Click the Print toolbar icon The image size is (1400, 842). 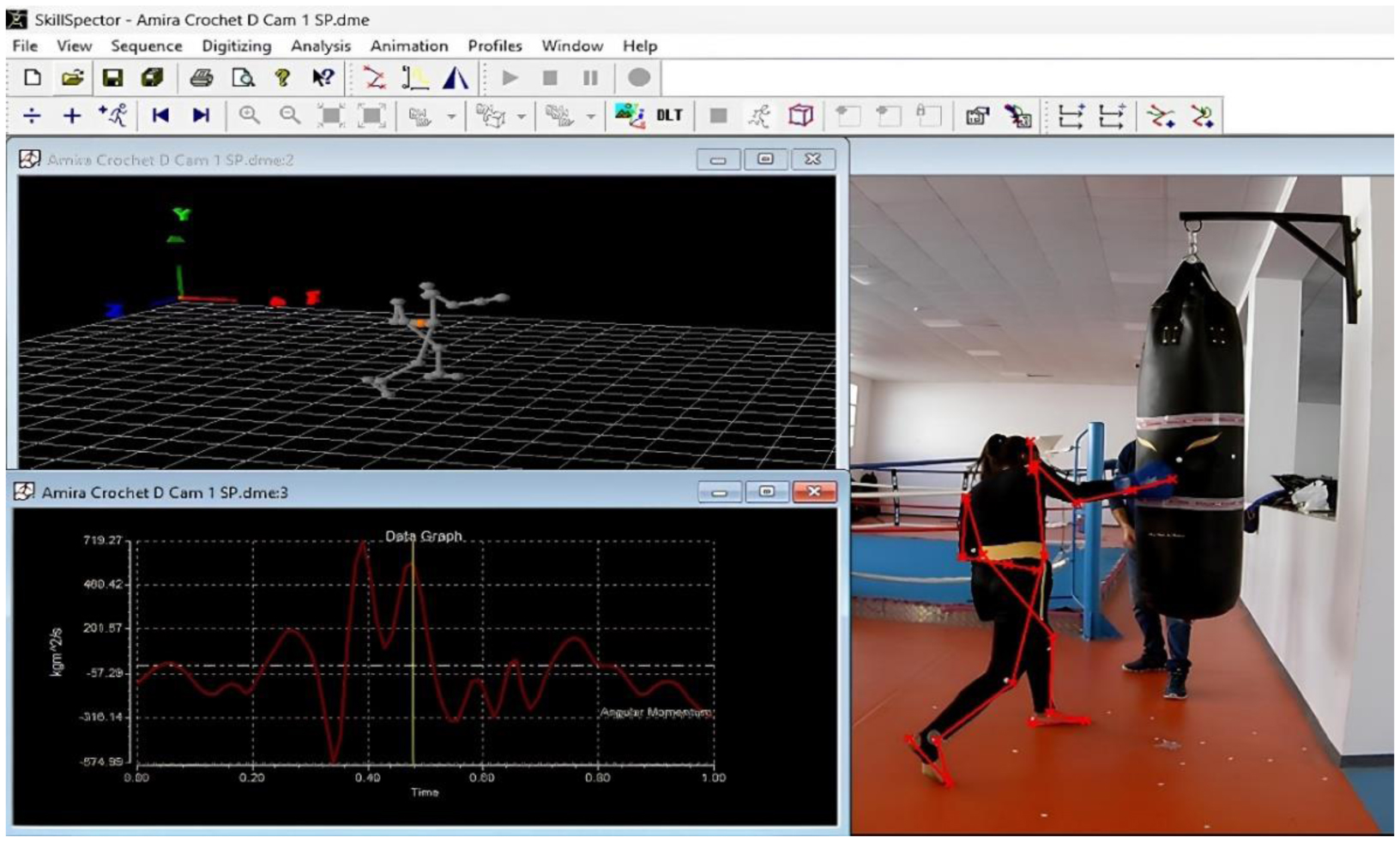click(202, 78)
